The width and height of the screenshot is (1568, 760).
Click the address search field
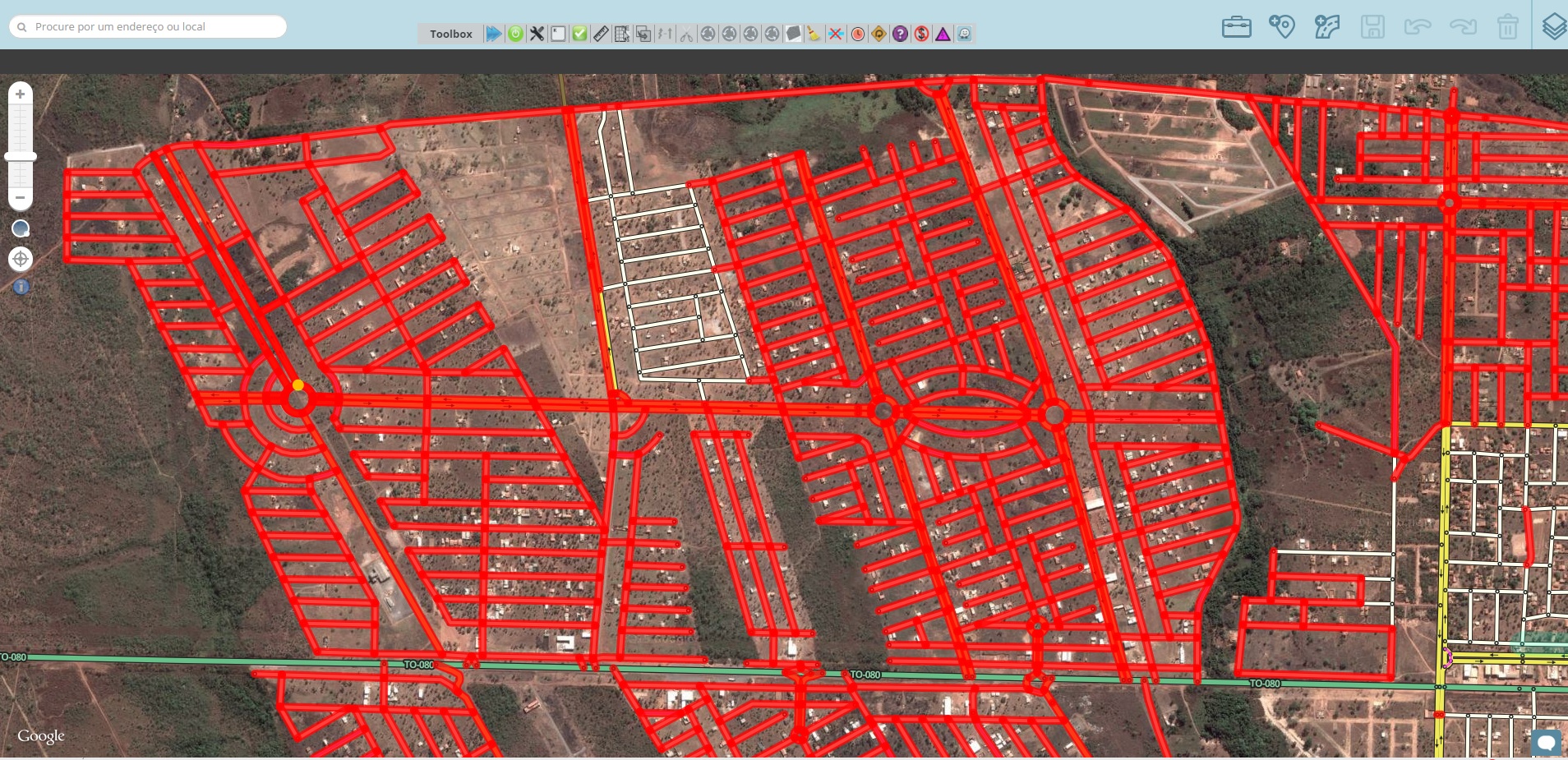click(x=148, y=27)
